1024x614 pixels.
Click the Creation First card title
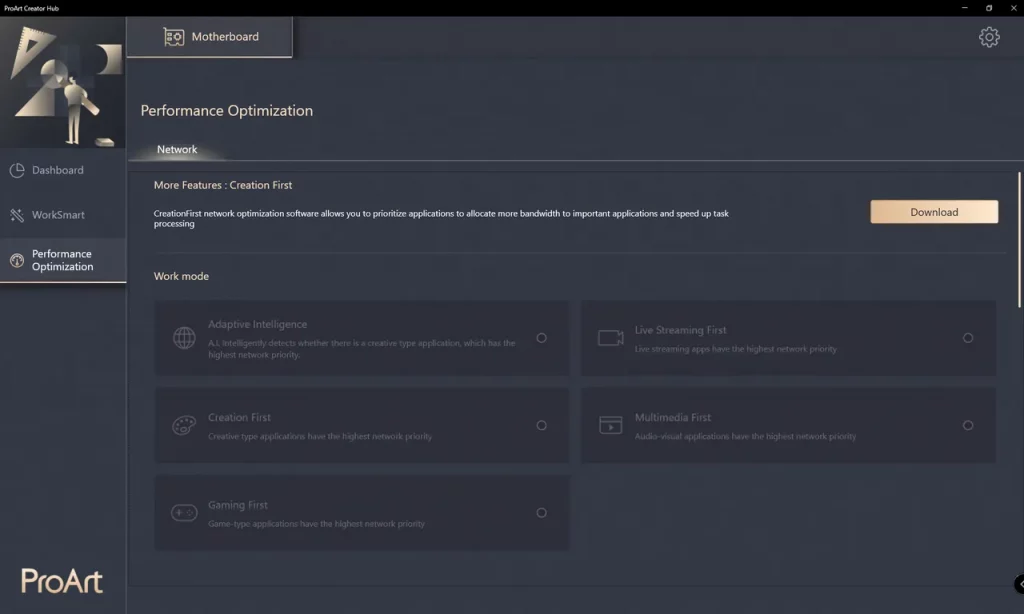(x=239, y=417)
